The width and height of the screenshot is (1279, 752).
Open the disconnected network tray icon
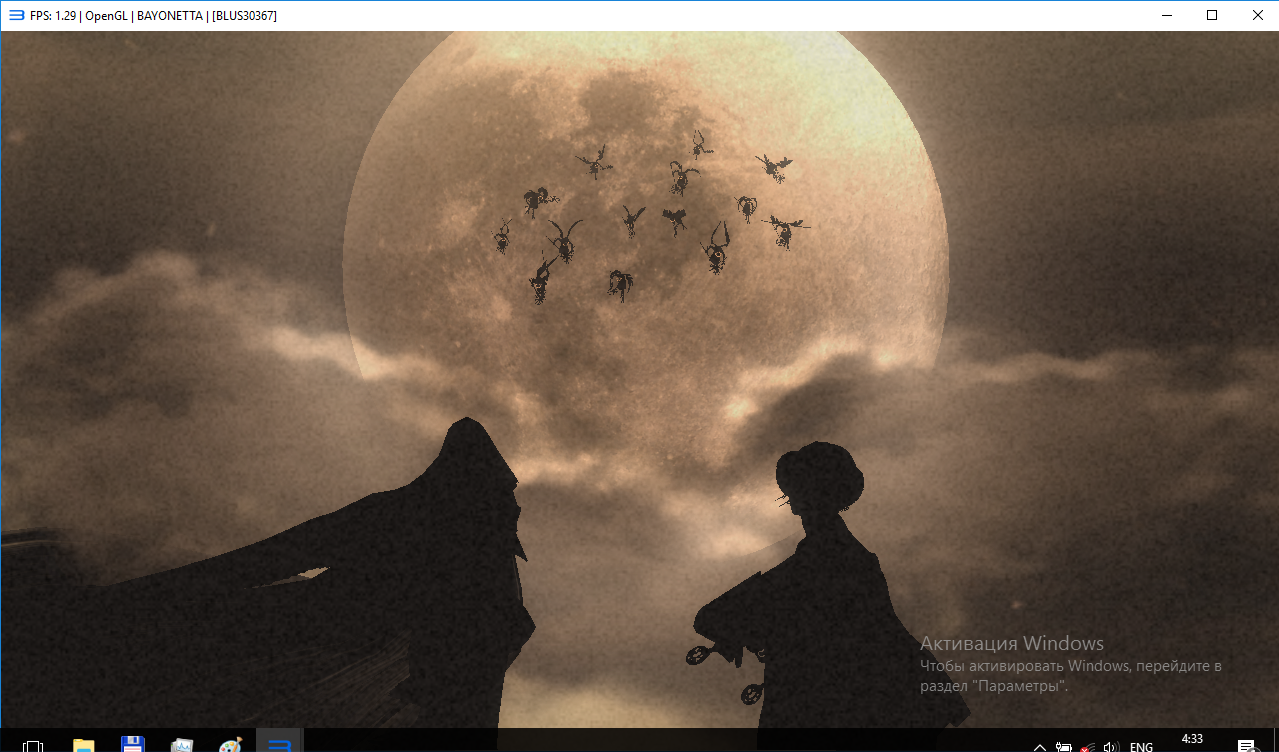tap(1087, 746)
